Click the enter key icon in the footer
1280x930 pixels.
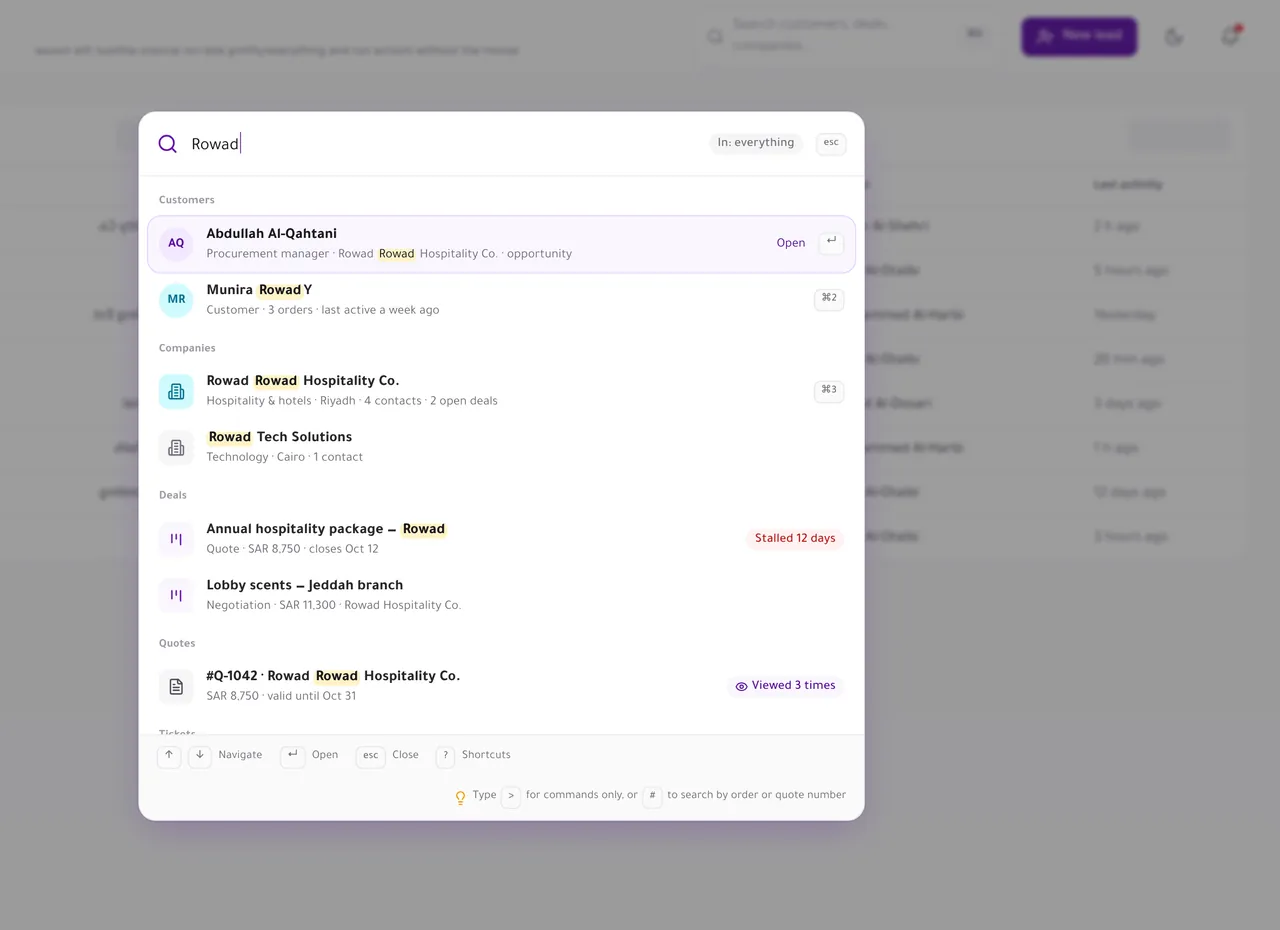(x=292, y=756)
